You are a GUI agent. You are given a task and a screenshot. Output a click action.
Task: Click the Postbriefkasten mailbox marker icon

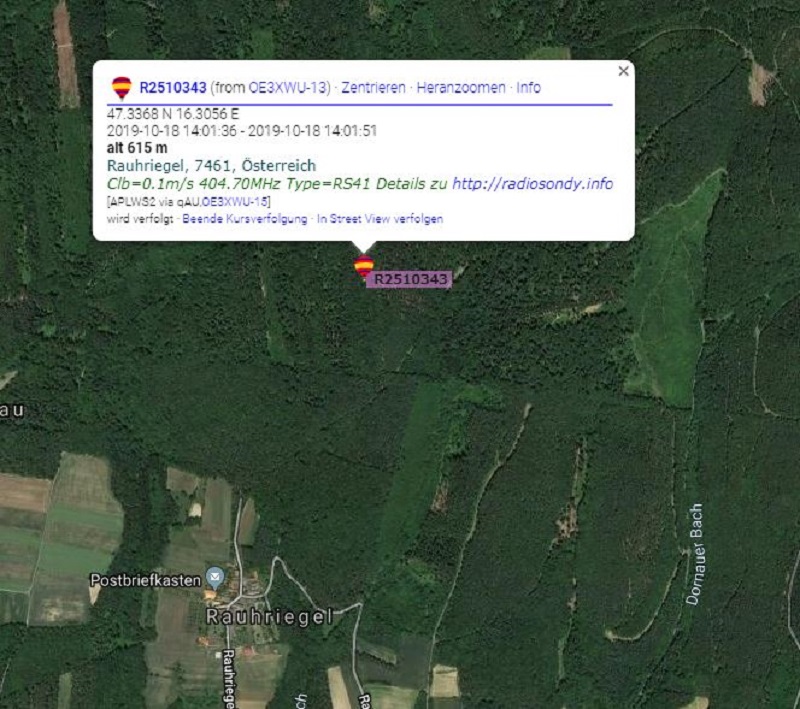point(215,578)
